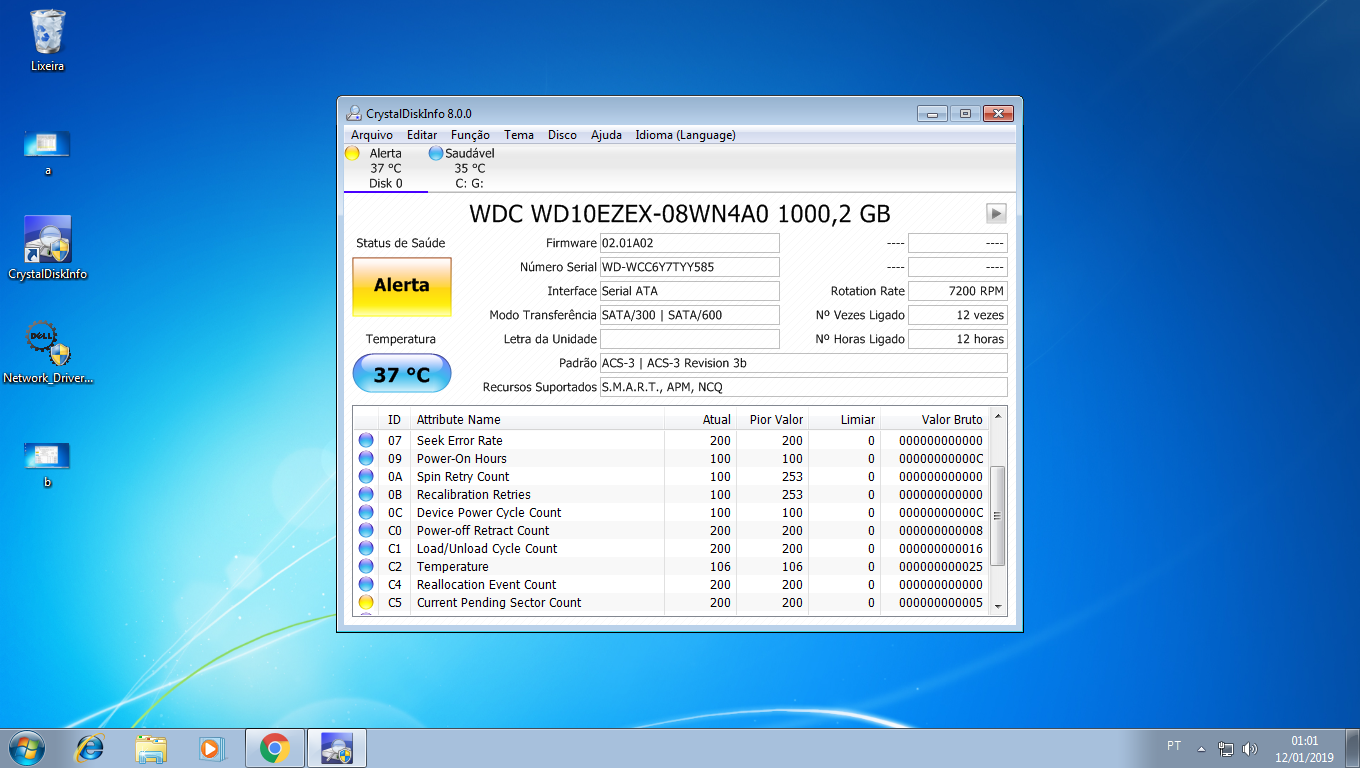Click the attribute list scrollbar thumb
This screenshot has height=768, width=1360.
tap(997, 516)
